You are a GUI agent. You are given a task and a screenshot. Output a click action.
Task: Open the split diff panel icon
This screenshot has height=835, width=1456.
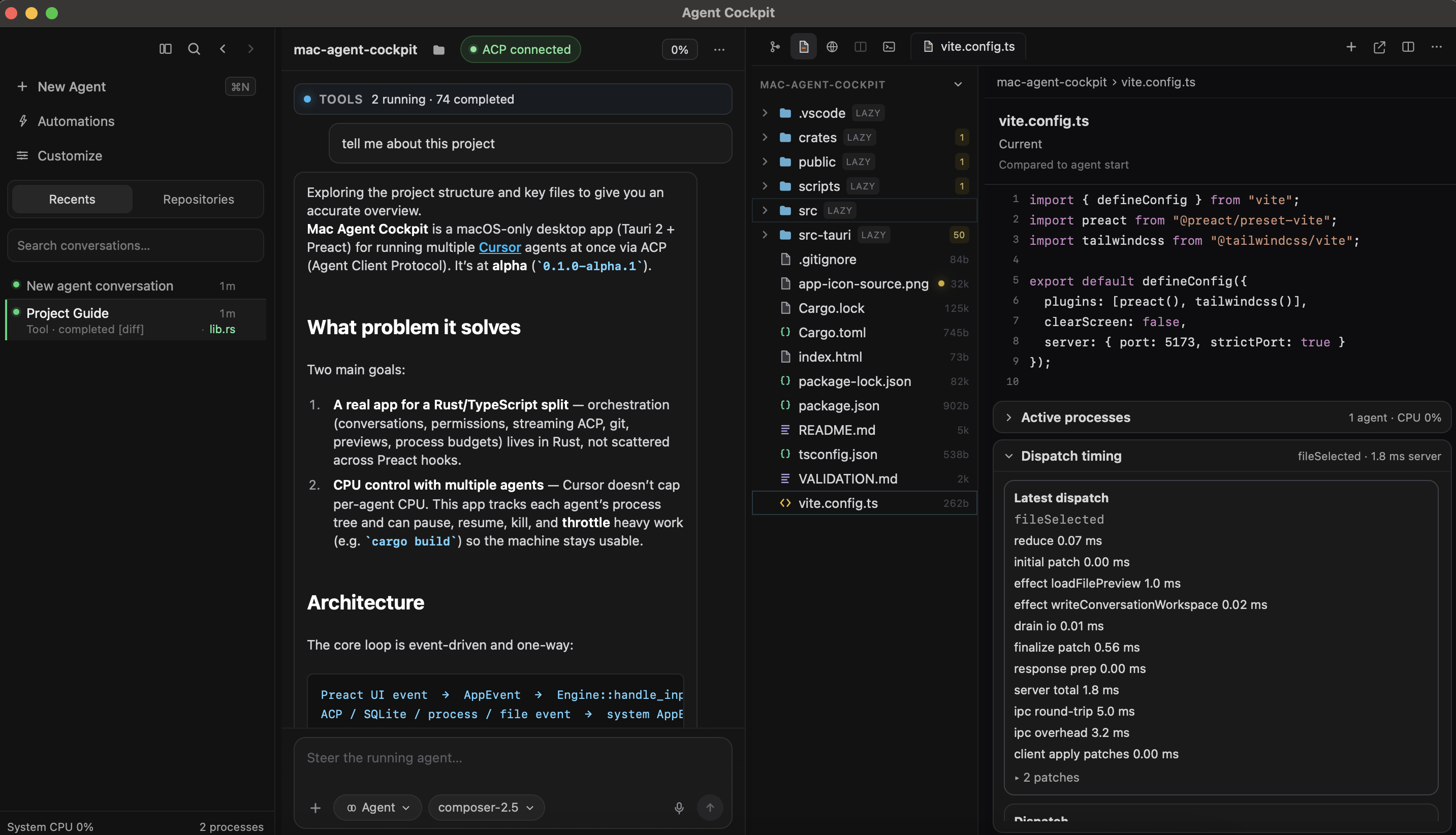click(860, 46)
